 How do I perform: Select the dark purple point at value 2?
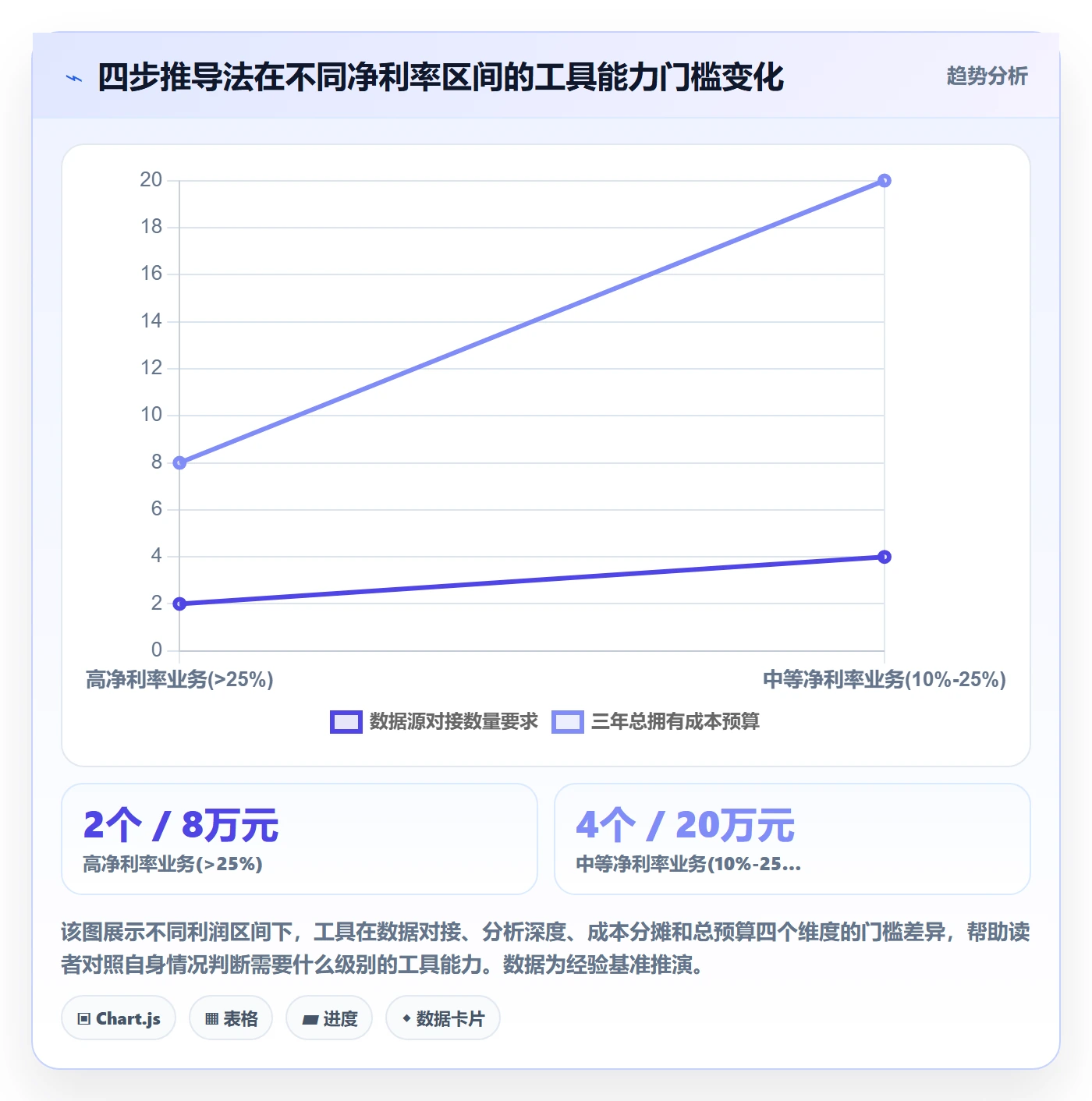(179, 604)
